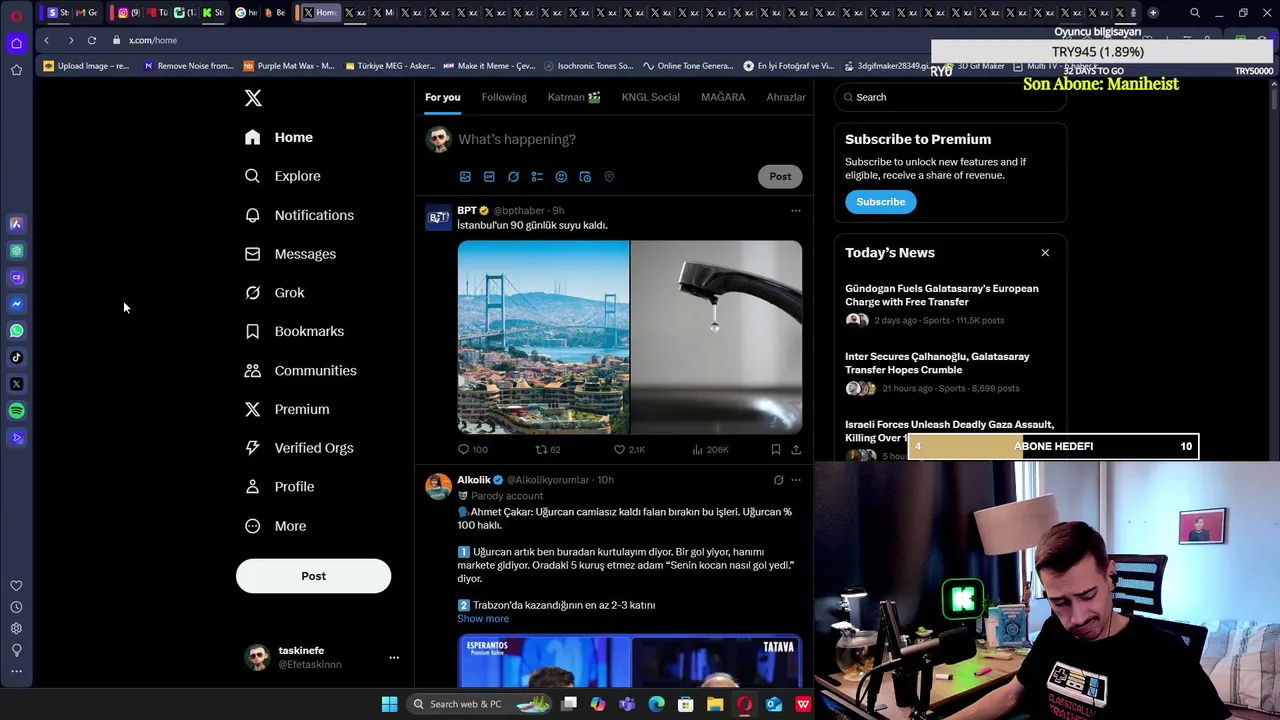Open WhatsApp in Opera sidebar
The image size is (1280, 720).
point(16,331)
